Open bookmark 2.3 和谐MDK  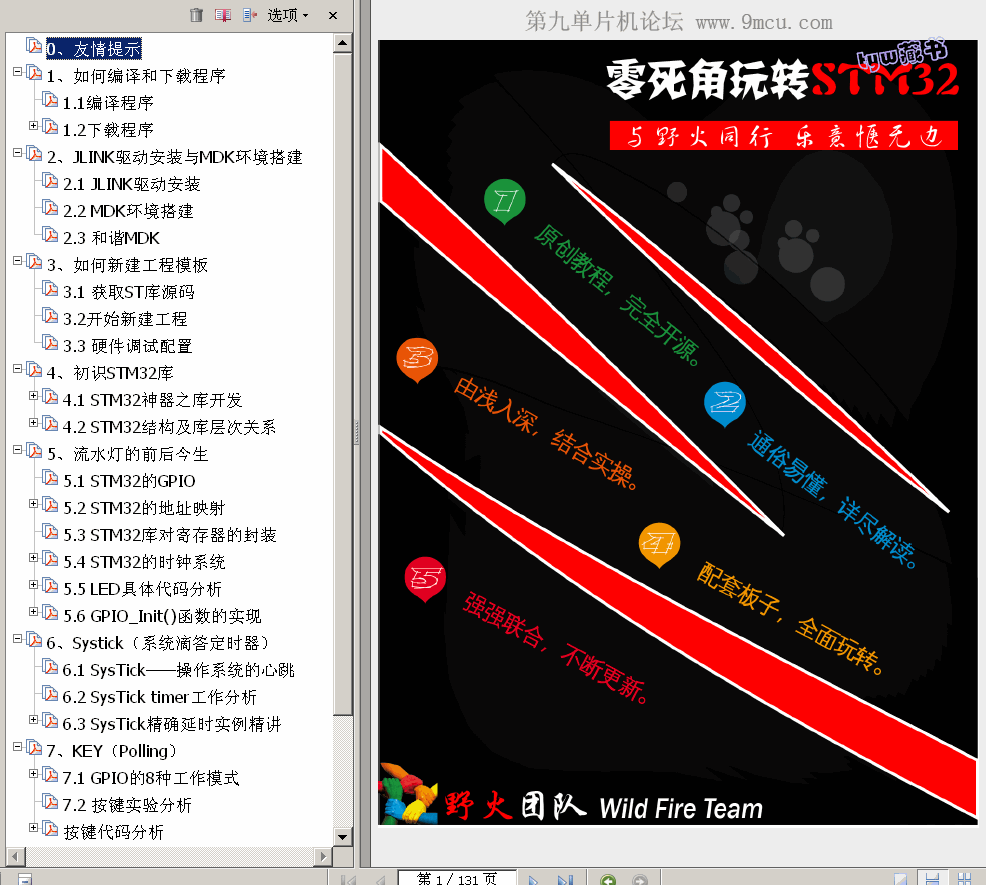coord(111,238)
